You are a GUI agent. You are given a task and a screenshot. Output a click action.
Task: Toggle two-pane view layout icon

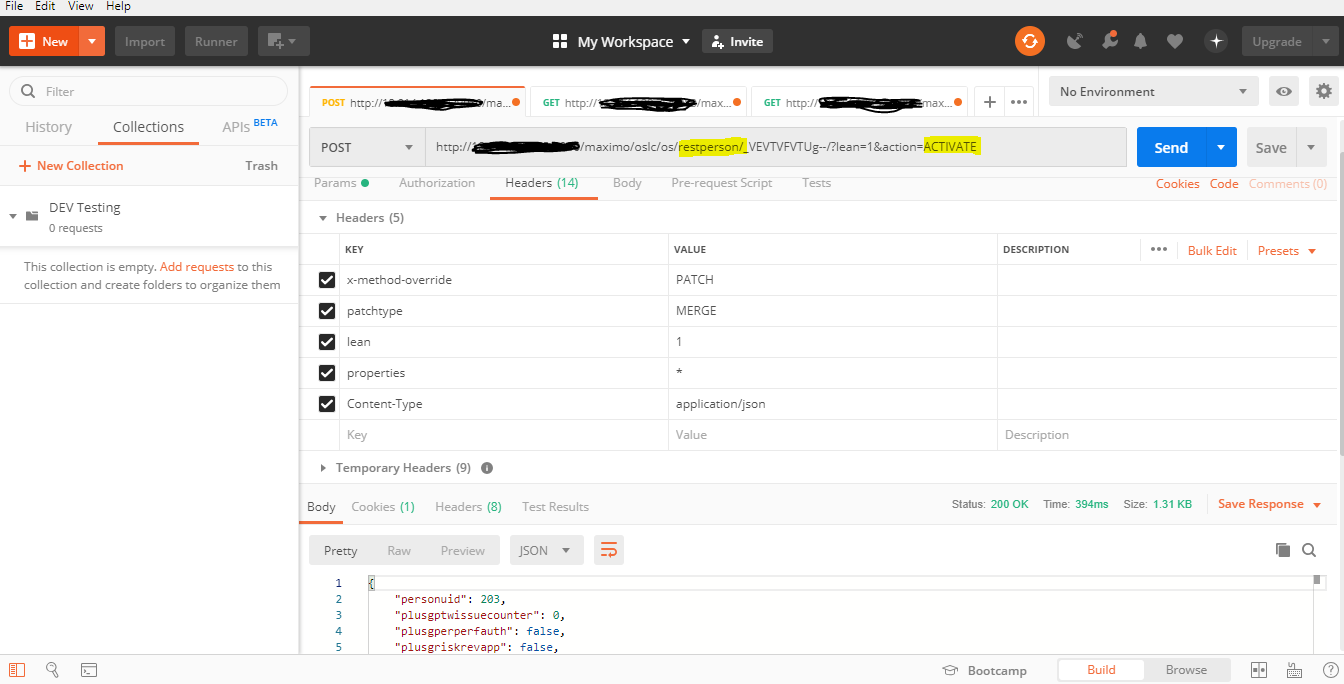coord(1259,670)
